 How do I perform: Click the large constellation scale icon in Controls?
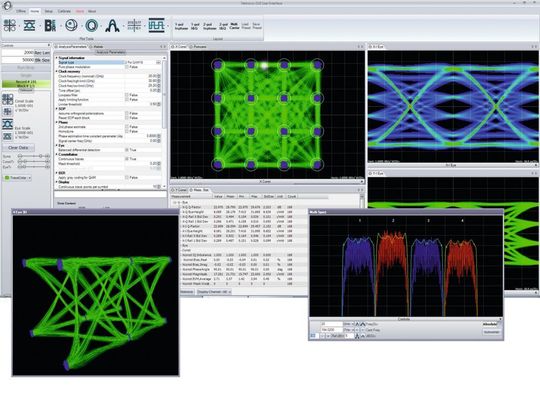point(8,100)
